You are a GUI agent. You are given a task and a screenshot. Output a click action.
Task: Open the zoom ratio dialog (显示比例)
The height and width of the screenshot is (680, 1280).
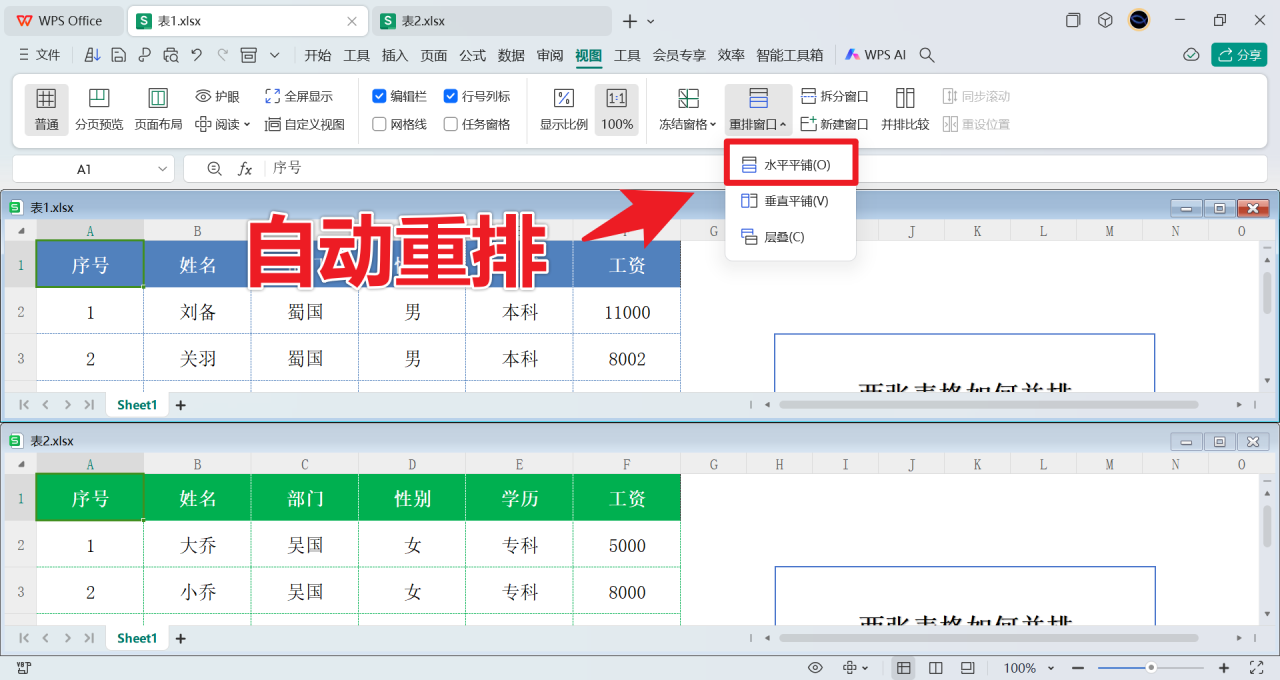(x=564, y=110)
